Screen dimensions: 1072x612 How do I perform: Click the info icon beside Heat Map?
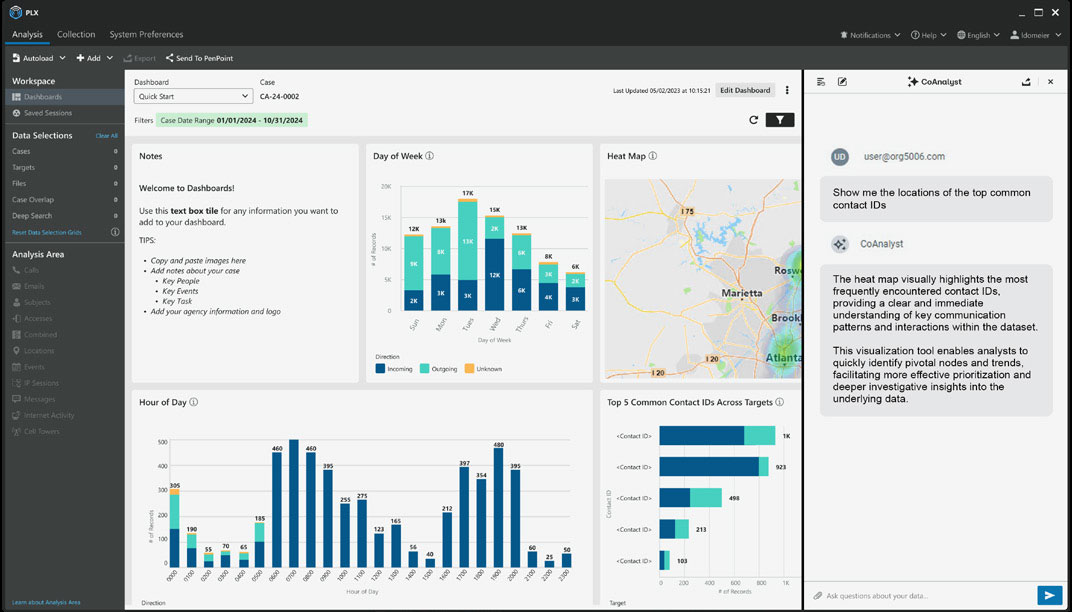coord(653,156)
